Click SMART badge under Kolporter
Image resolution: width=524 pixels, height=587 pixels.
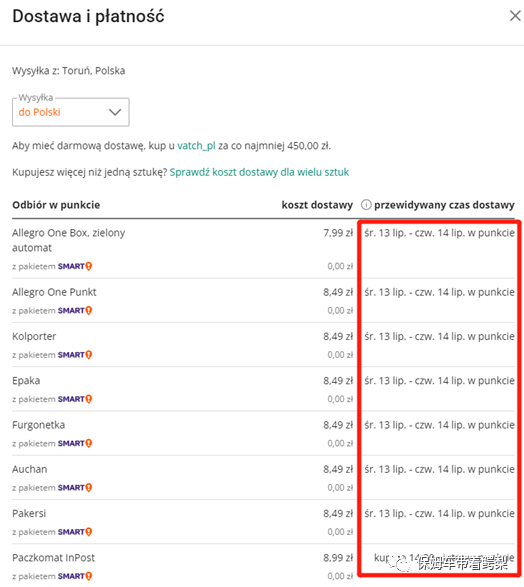75,355
